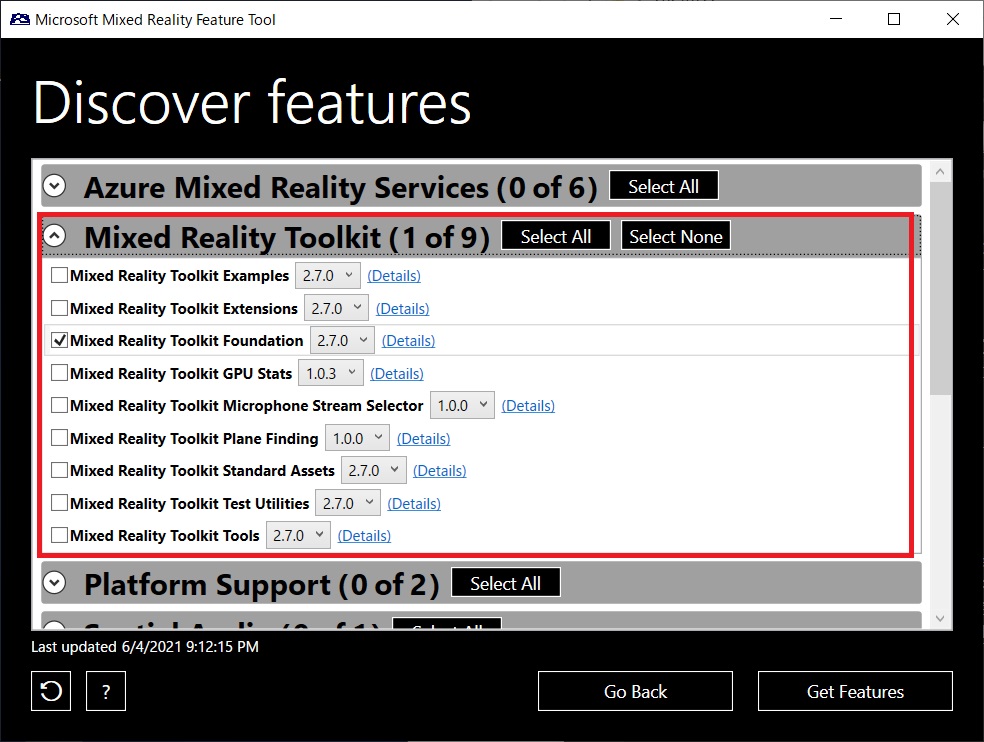984x742 pixels.
Task: Open Details link for Toolkit Extensions
Action: point(402,309)
